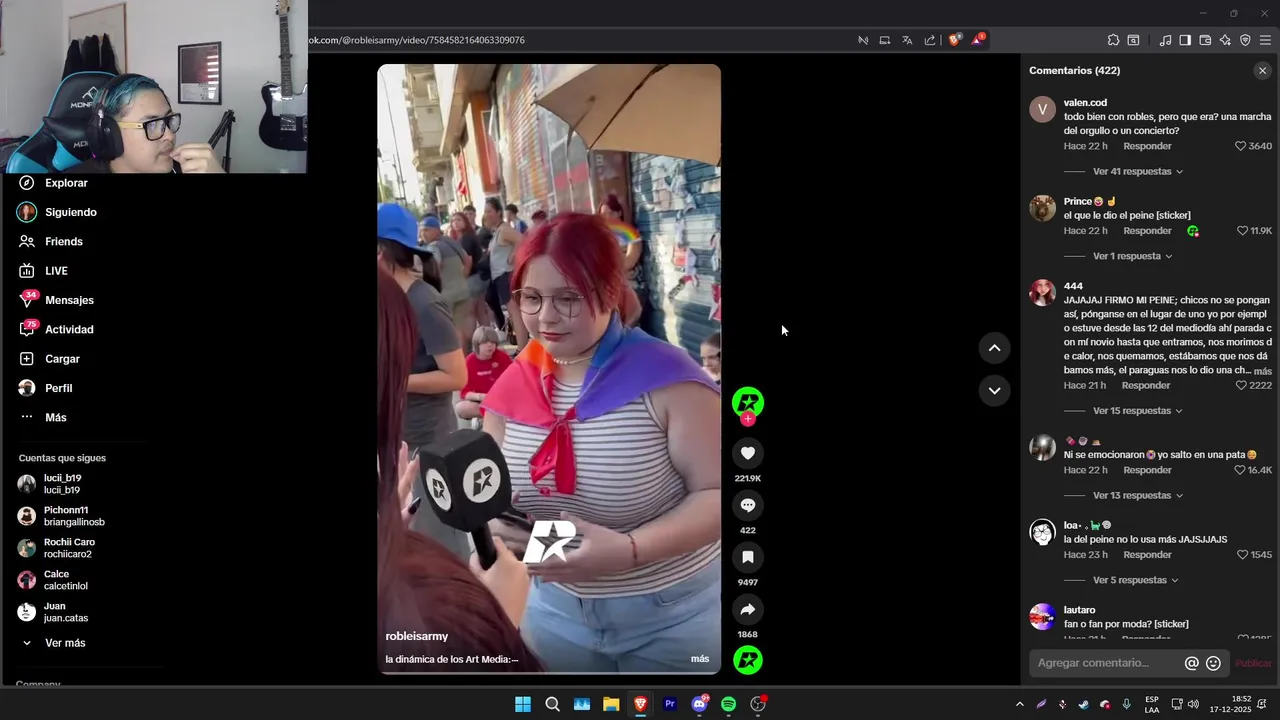Viewport: 1280px width, 720px height.
Task: Expand the long comment by 444 with 'más'
Action: [1263, 371]
